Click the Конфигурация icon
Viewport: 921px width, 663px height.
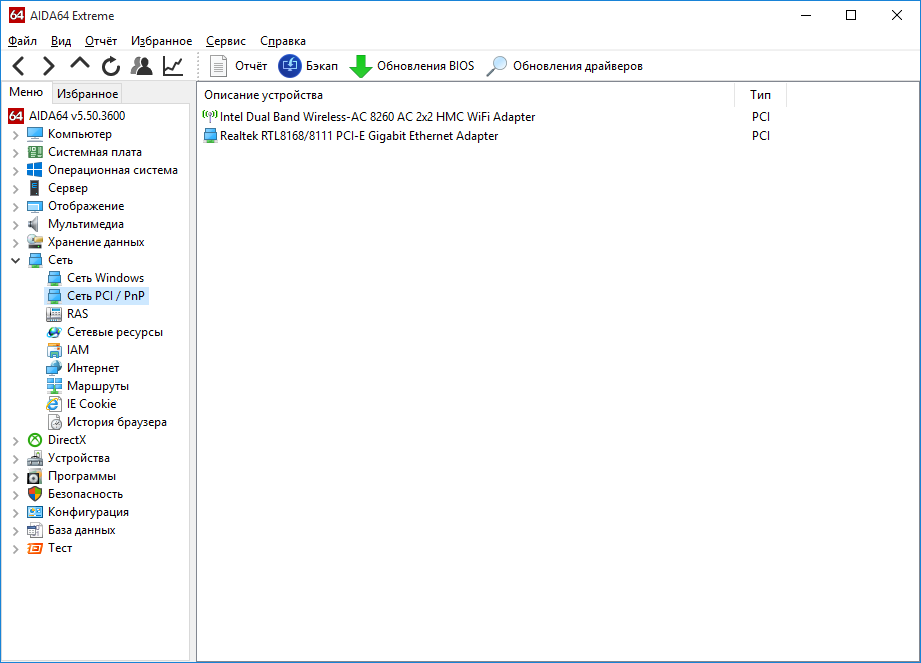[35, 512]
